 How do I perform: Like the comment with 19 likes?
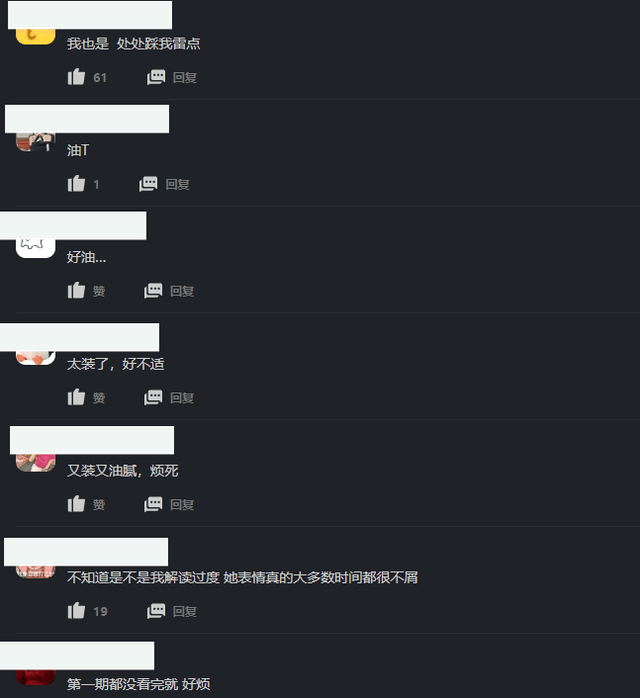tap(76, 611)
